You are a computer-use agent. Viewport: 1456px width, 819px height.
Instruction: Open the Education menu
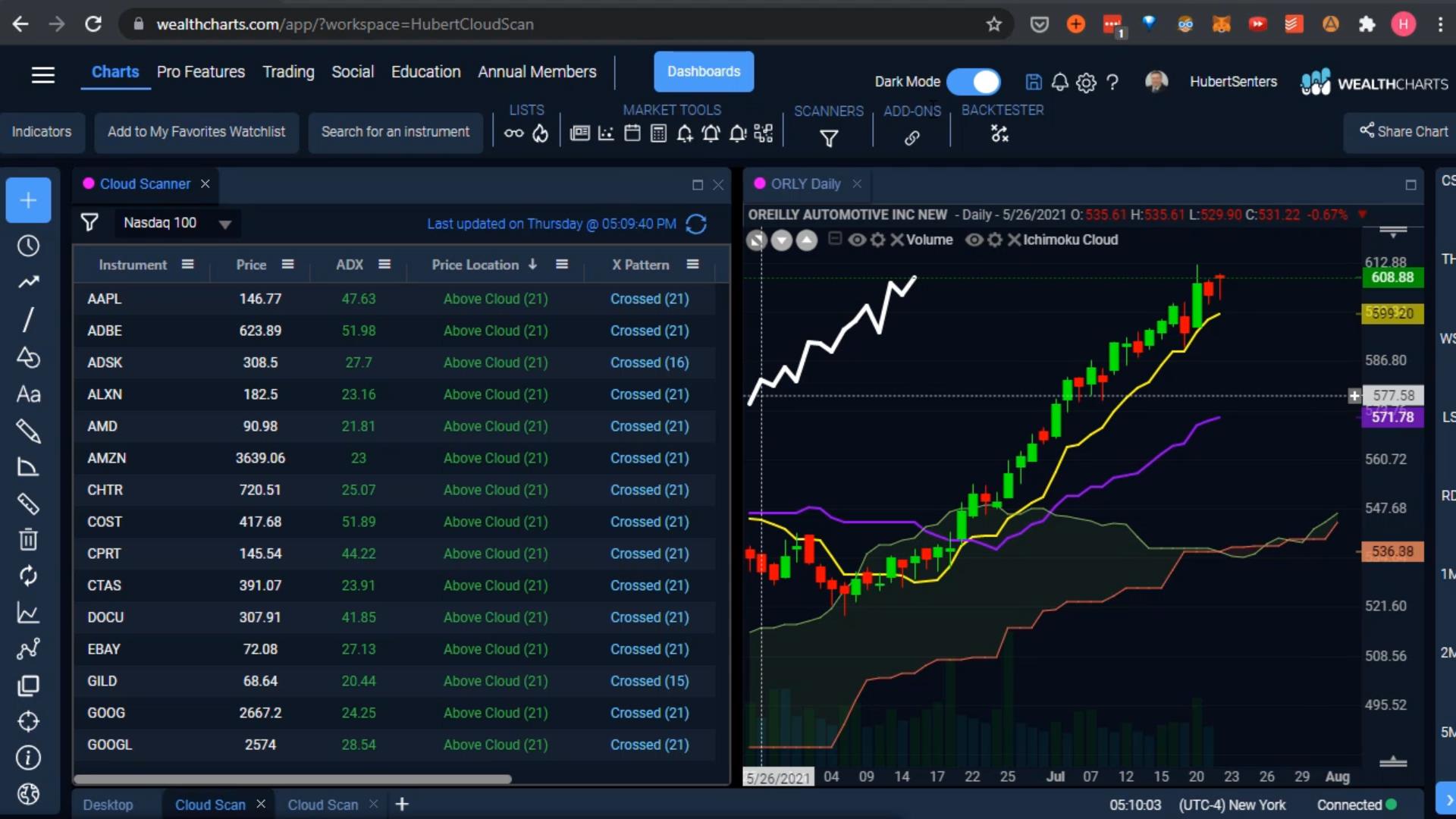click(x=425, y=72)
